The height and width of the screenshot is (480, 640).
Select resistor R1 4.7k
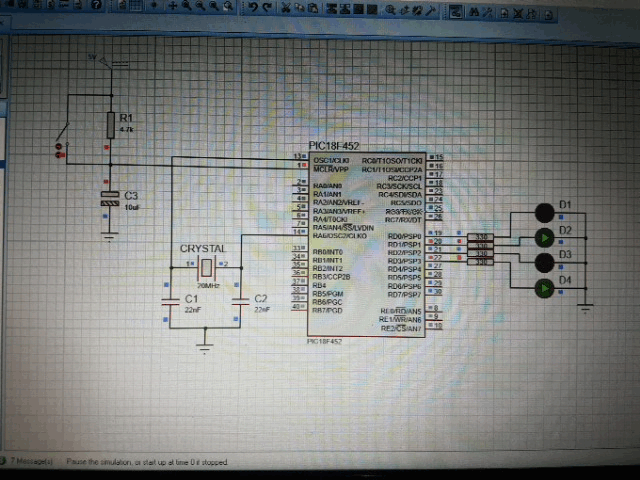point(111,125)
